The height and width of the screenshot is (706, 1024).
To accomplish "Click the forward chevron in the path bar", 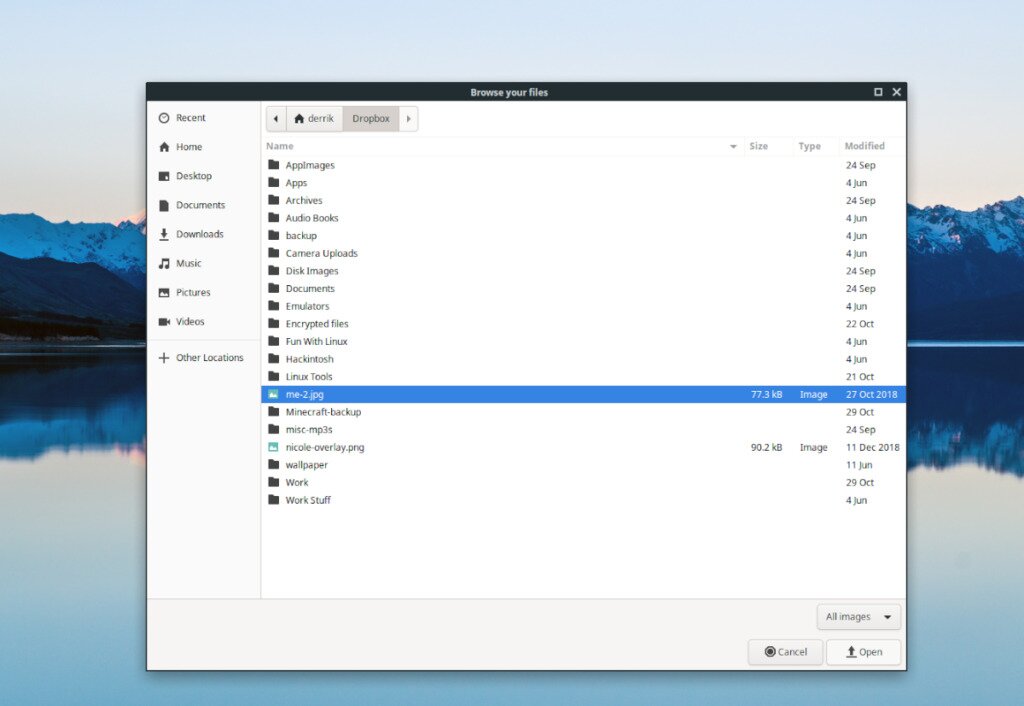I will pyautogui.click(x=408, y=118).
